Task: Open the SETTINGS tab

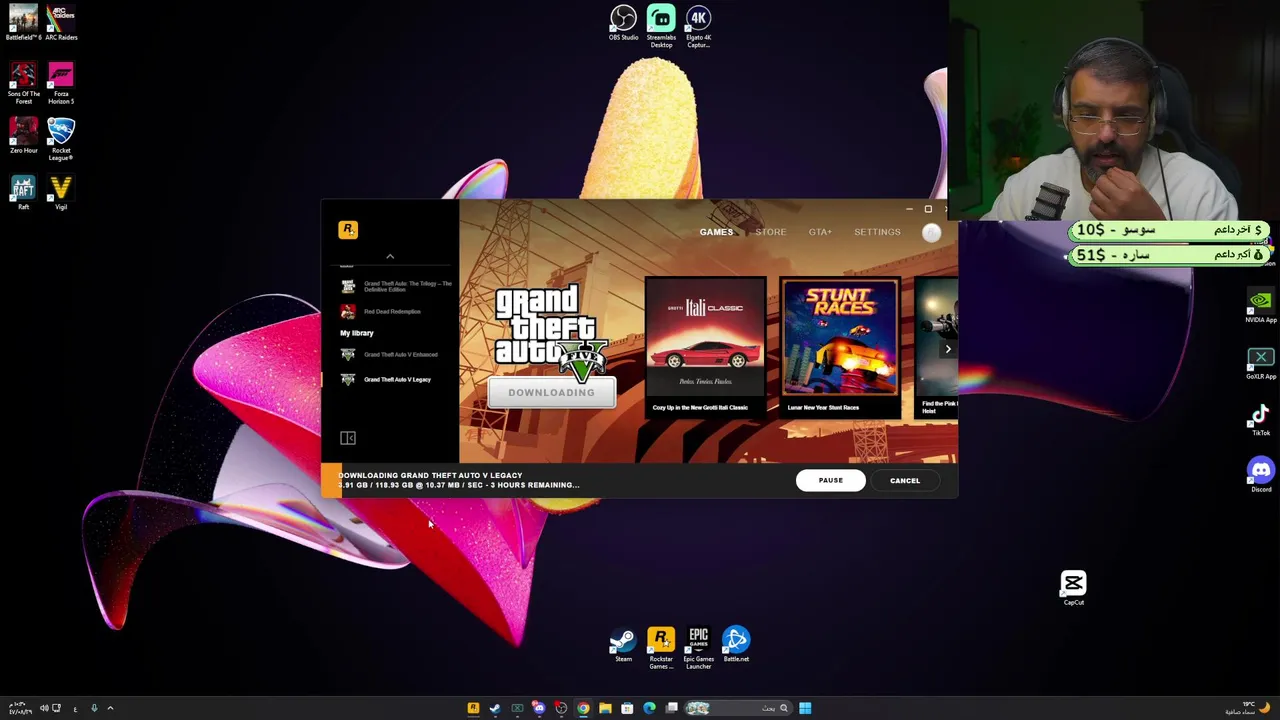Action: 877,232
